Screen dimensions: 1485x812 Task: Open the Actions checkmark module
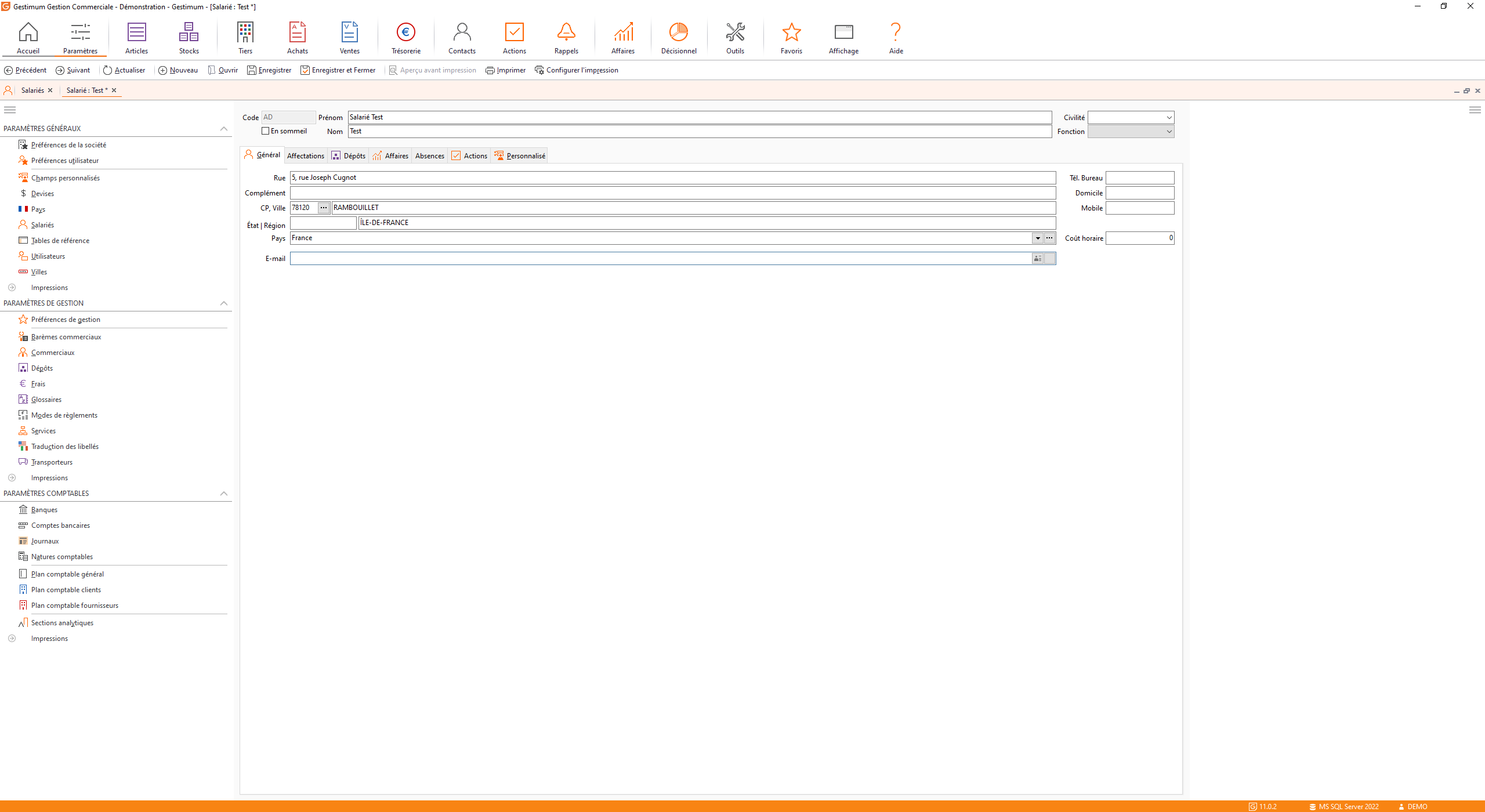515,38
